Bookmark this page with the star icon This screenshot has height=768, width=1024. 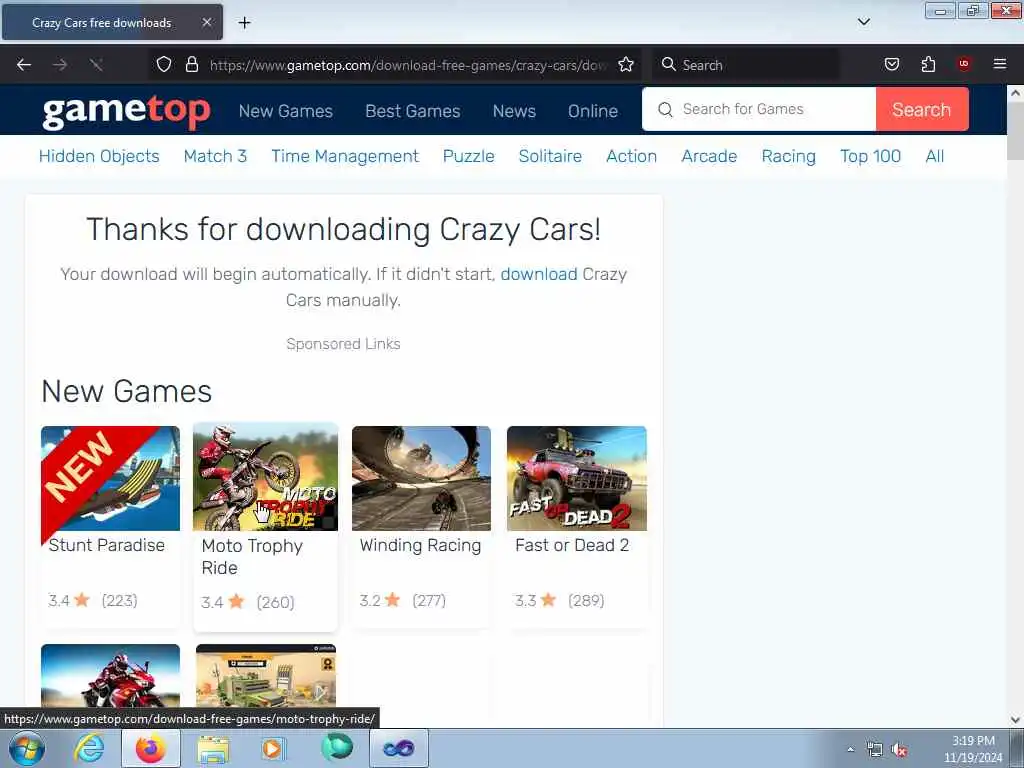626,65
